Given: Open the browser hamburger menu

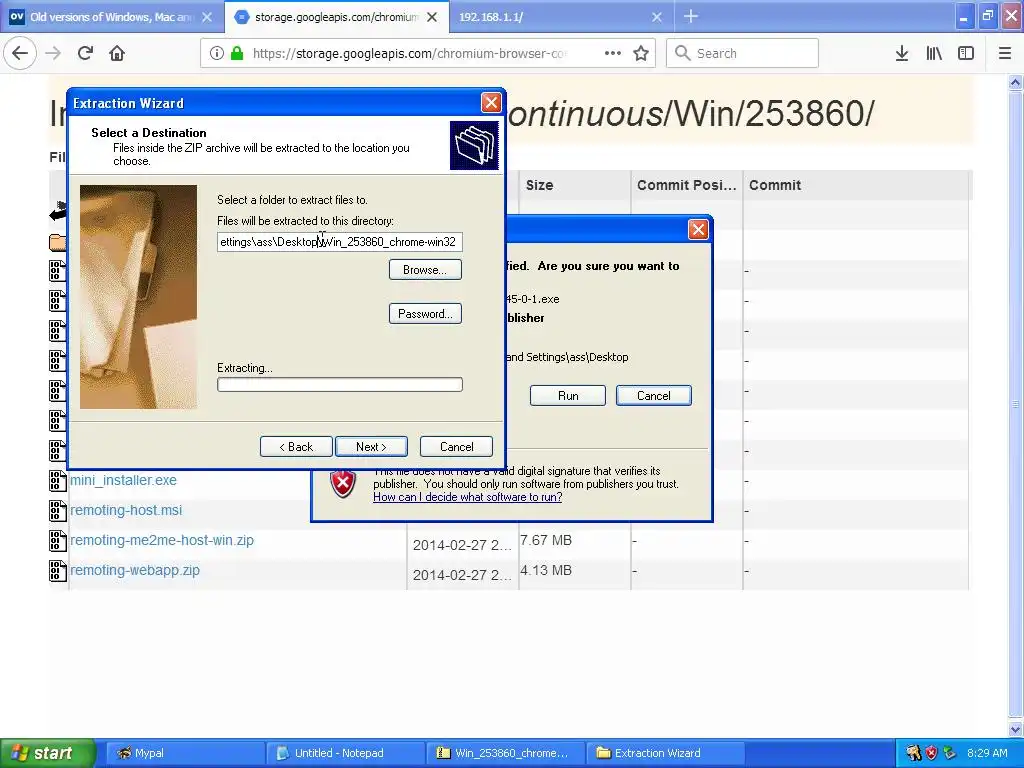Looking at the screenshot, I should point(1005,53).
